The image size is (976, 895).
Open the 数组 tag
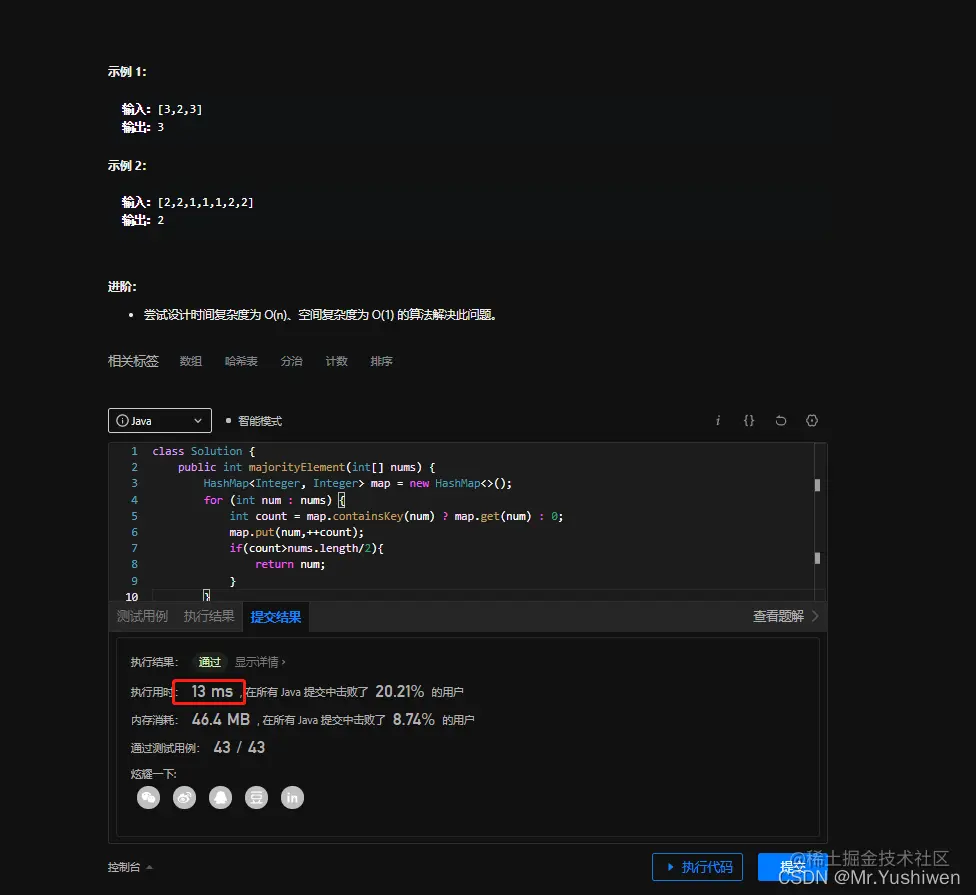tap(190, 361)
